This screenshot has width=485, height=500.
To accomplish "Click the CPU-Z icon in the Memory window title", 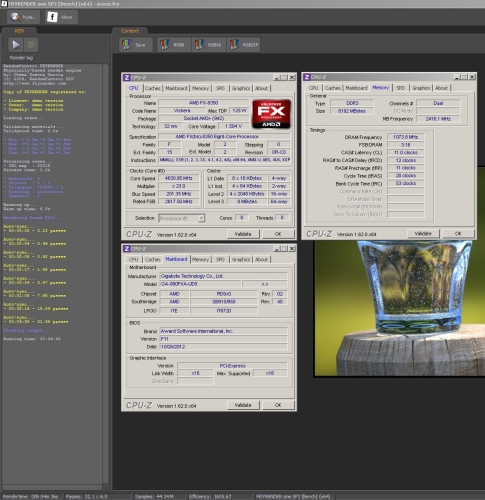I will pos(307,77).
